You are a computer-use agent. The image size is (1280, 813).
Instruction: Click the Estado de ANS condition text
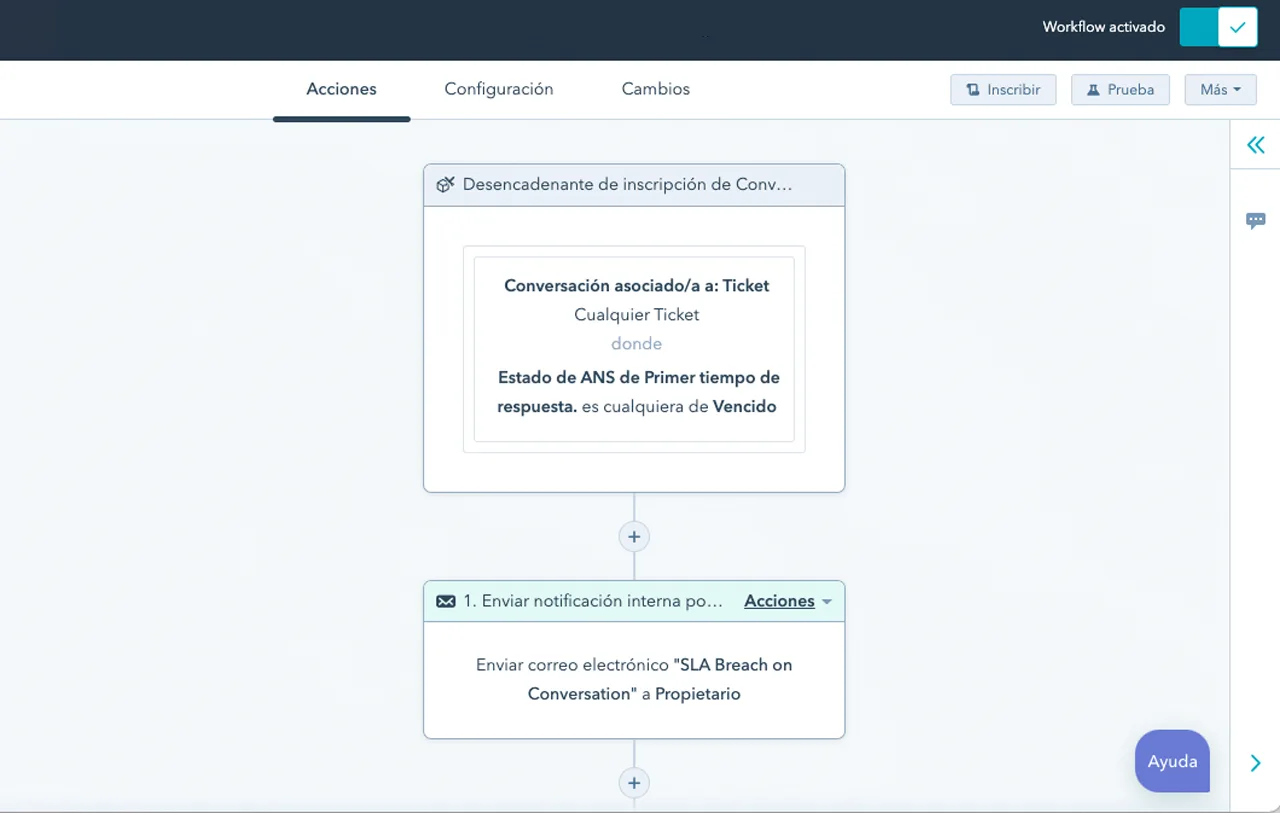coord(637,392)
